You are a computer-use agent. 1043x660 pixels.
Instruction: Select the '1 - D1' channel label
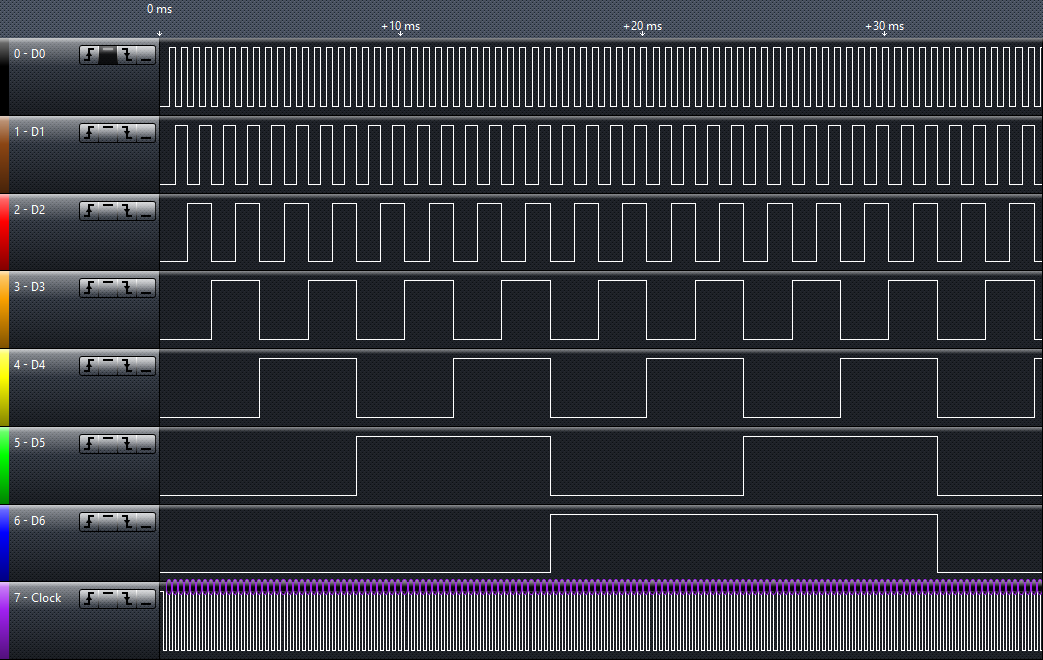pyautogui.click(x=29, y=132)
